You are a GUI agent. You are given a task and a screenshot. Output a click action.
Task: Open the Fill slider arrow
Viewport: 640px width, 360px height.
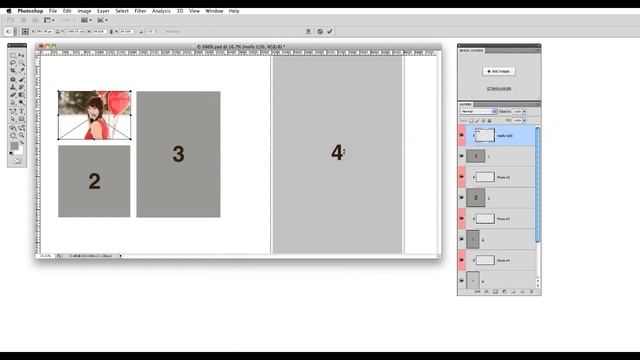click(524, 120)
